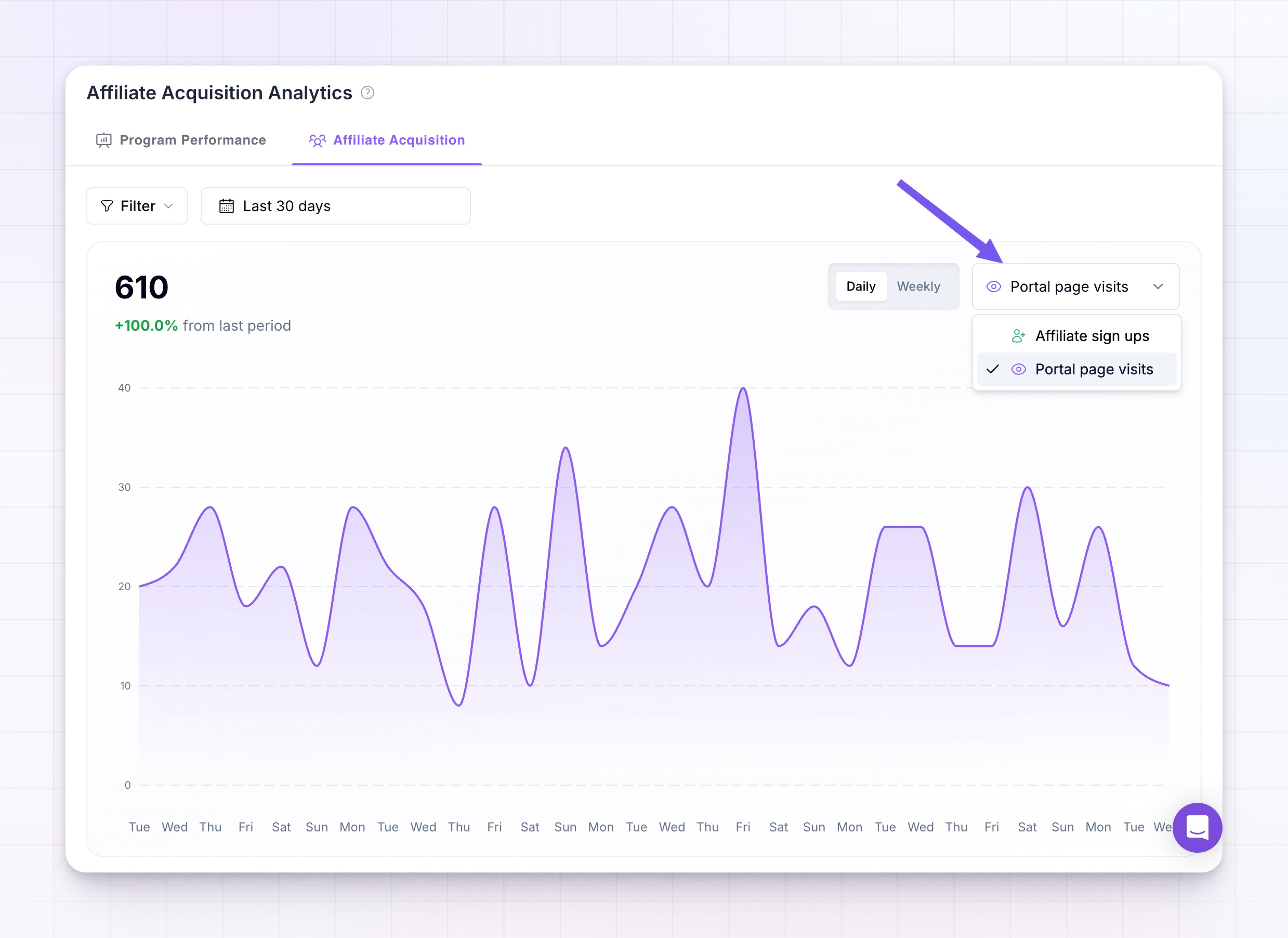
Task: Click the help question mark icon
Action: (x=367, y=93)
